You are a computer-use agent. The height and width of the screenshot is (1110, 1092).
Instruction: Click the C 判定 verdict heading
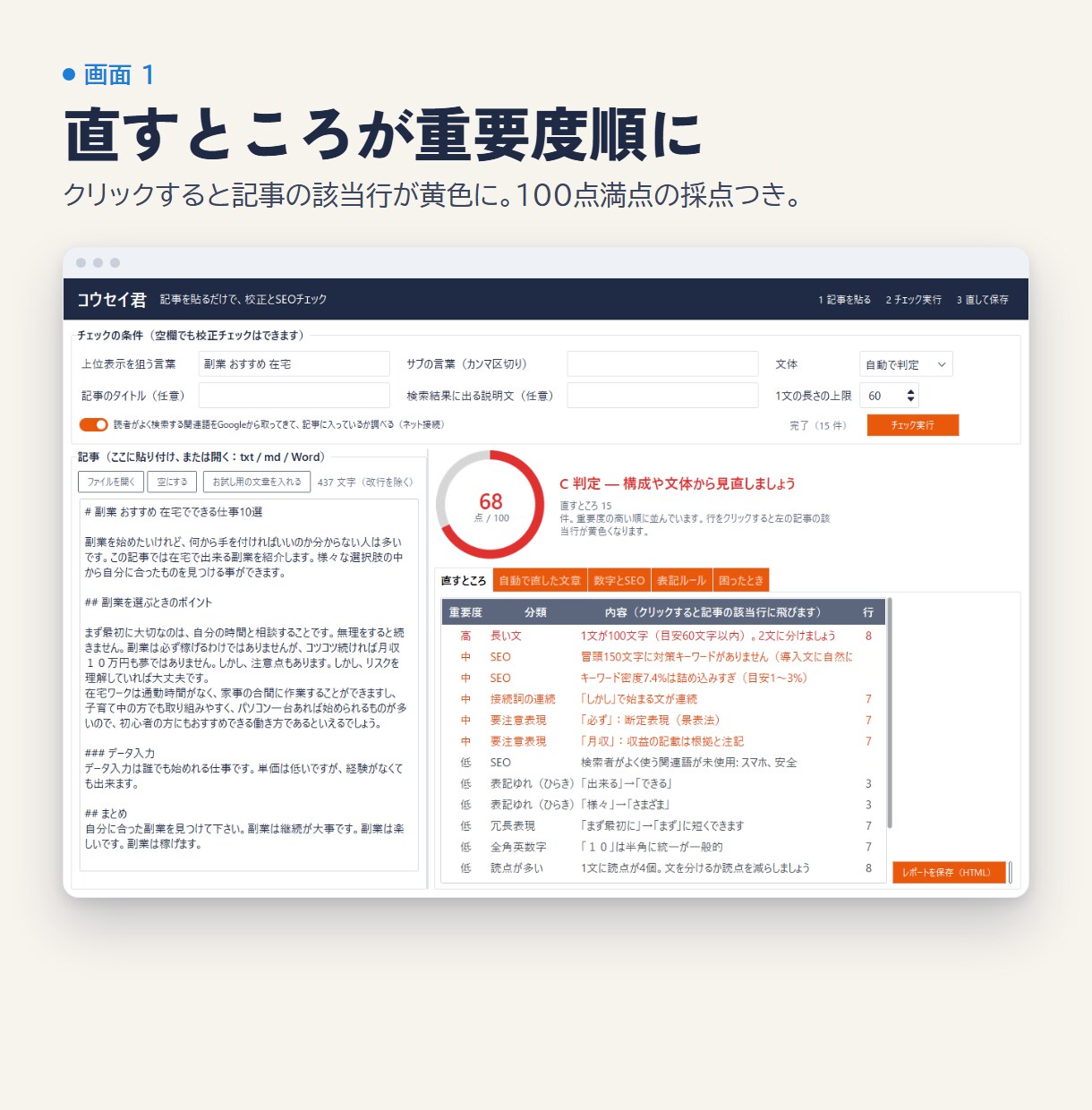(678, 483)
